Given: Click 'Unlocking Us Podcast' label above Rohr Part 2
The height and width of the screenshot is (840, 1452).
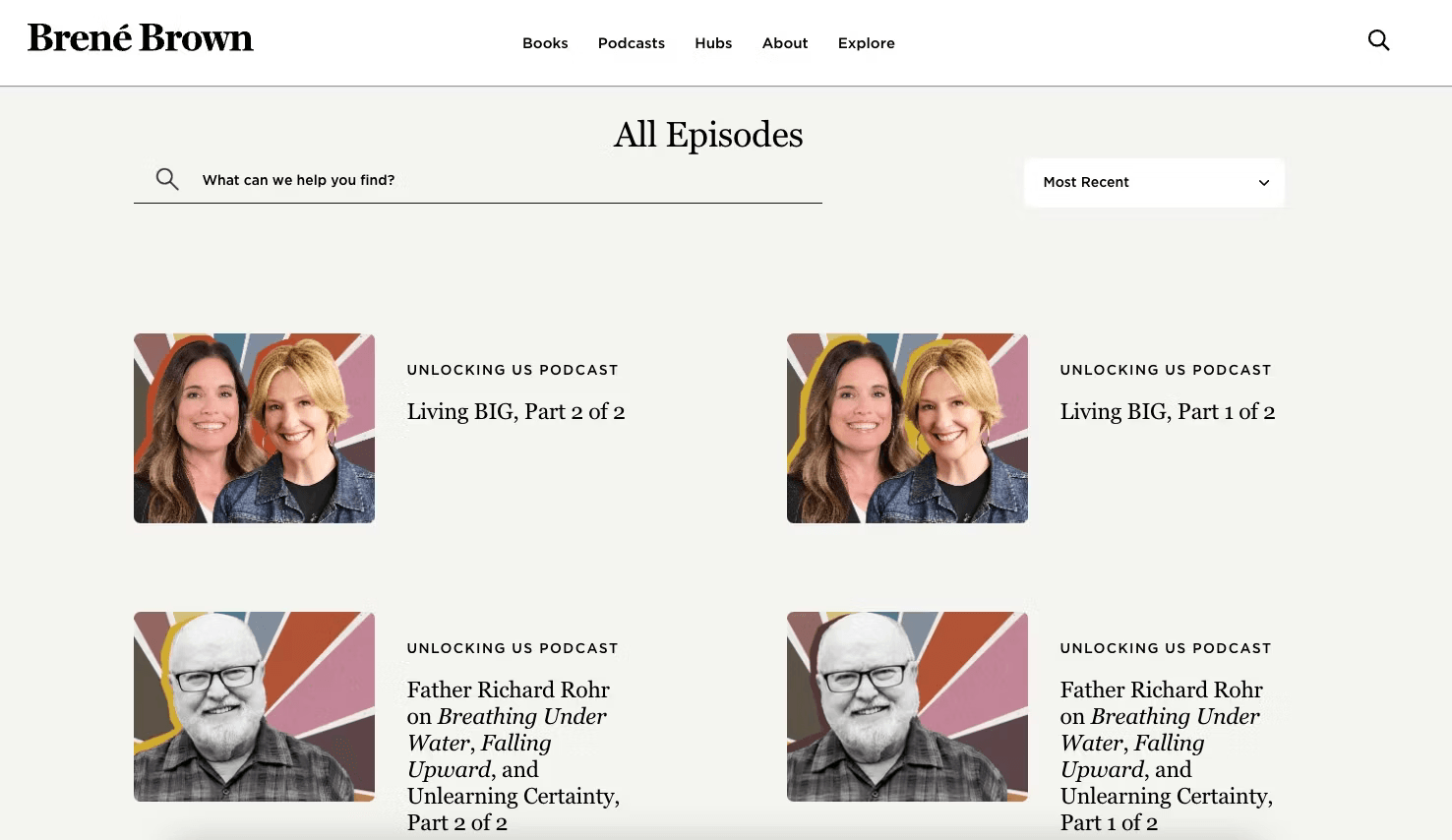Looking at the screenshot, I should coord(513,648).
